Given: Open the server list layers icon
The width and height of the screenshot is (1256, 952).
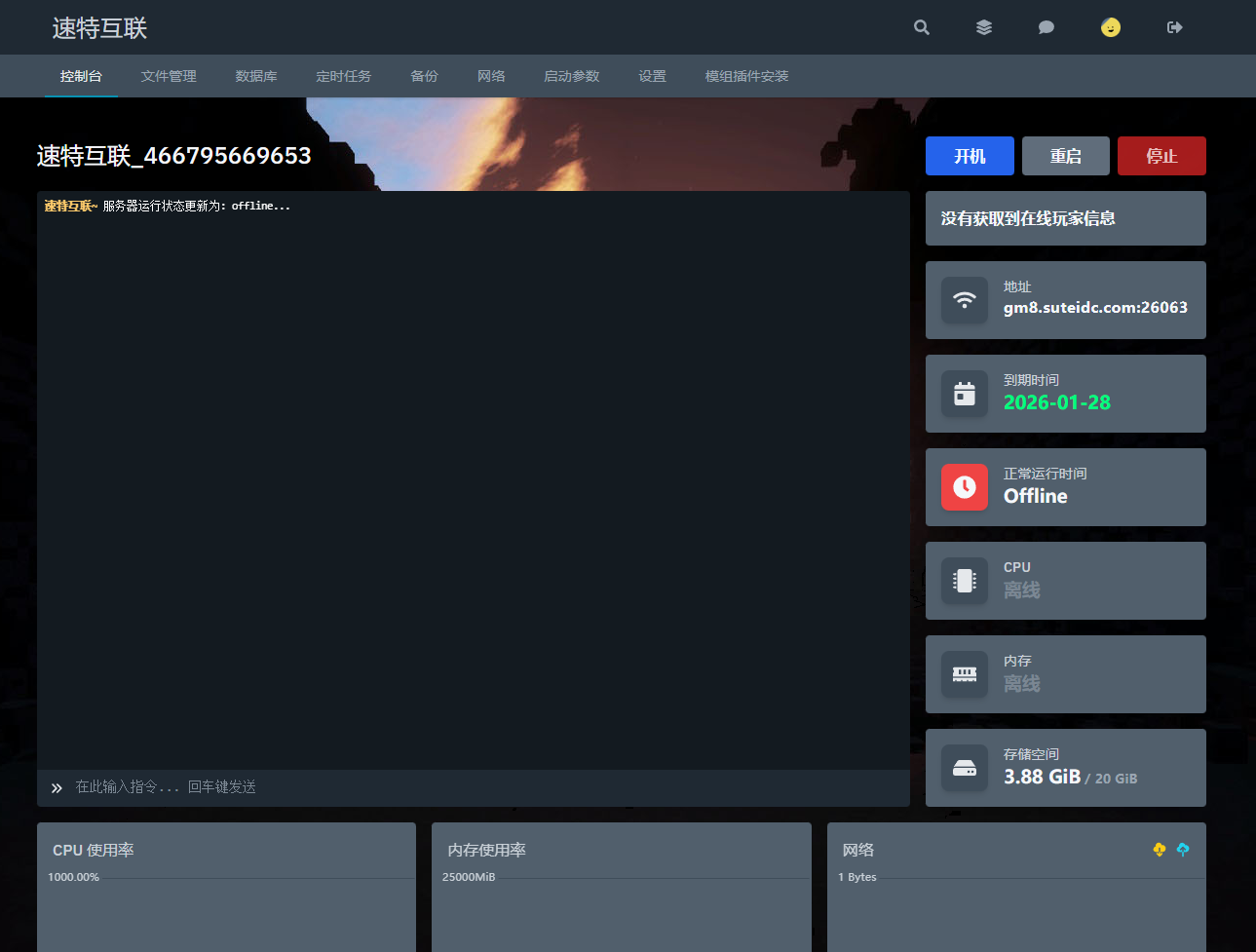Looking at the screenshot, I should pyautogui.click(x=984, y=27).
